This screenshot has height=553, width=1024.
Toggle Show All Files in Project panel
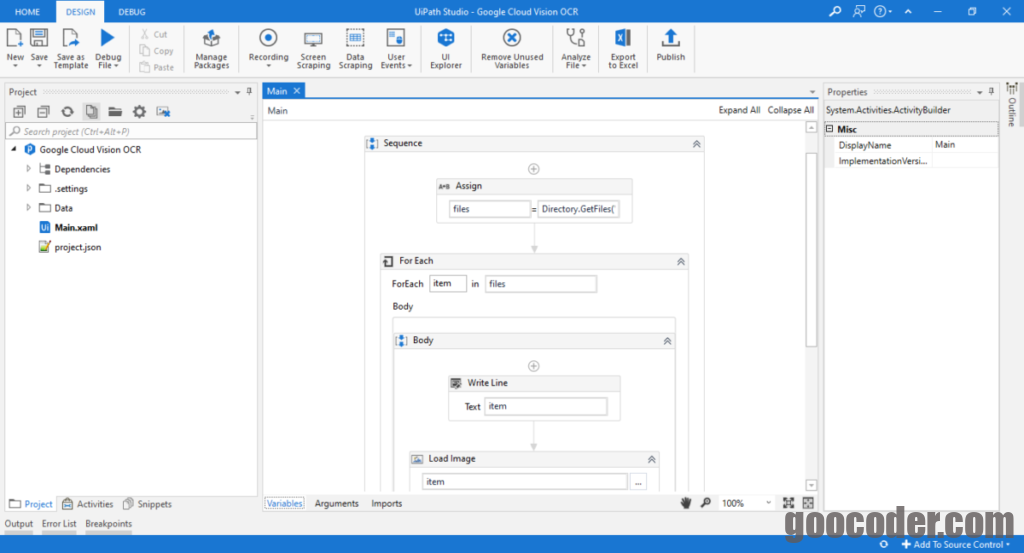click(x=91, y=111)
